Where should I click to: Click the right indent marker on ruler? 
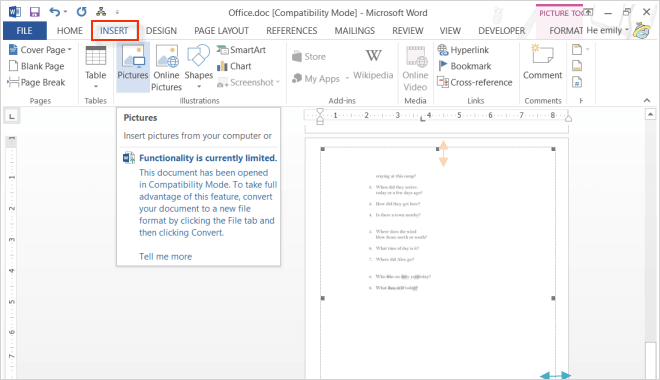568,119
